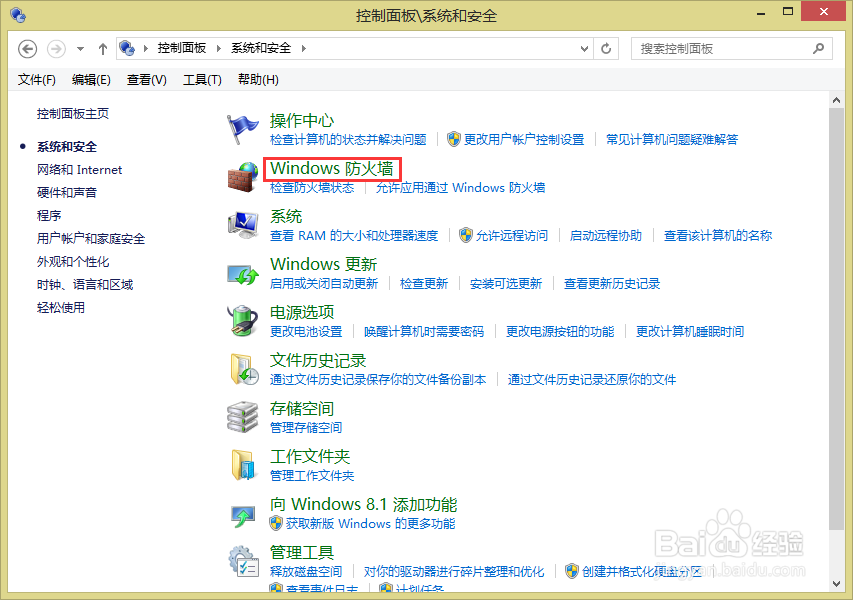Click 更改电池设置 link
The image size is (853, 600).
[x=306, y=331]
